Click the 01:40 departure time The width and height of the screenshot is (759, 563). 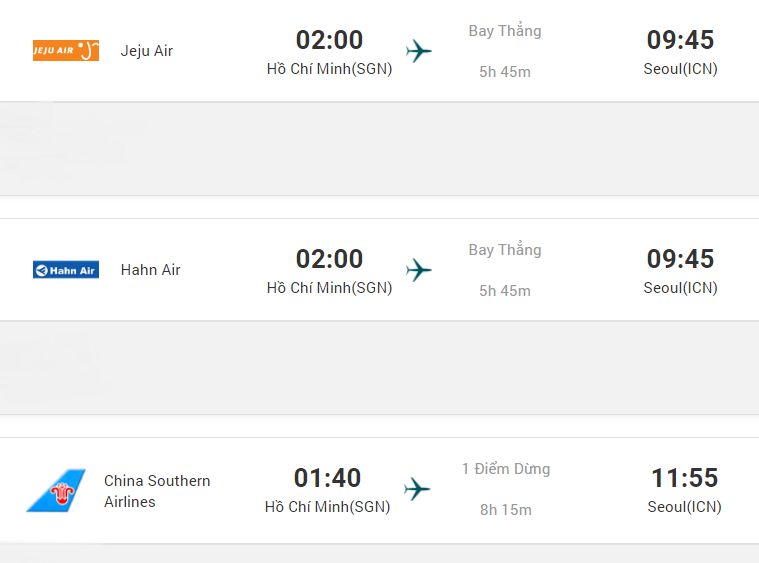327,478
